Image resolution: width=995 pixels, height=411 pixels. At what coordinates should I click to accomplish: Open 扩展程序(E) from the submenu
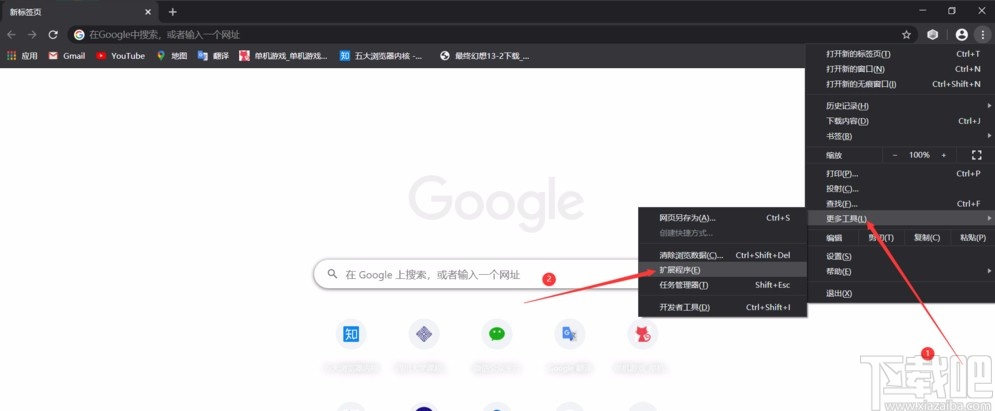(x=723, y=271)
